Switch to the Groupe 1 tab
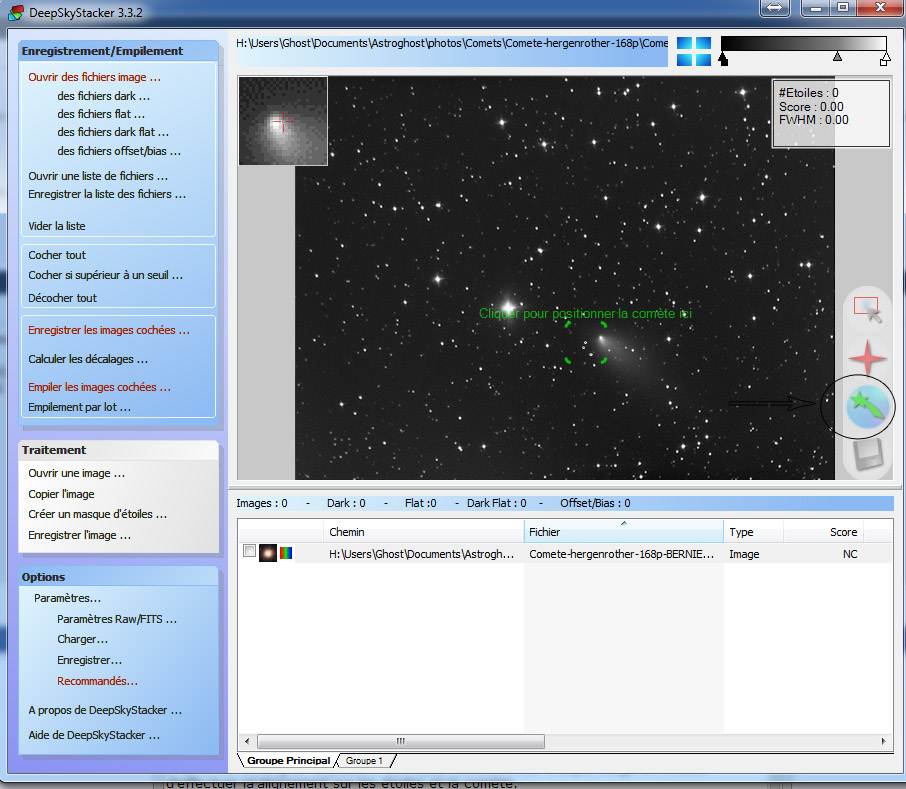This screenshot has height=789, width=906. click(364, 761)
